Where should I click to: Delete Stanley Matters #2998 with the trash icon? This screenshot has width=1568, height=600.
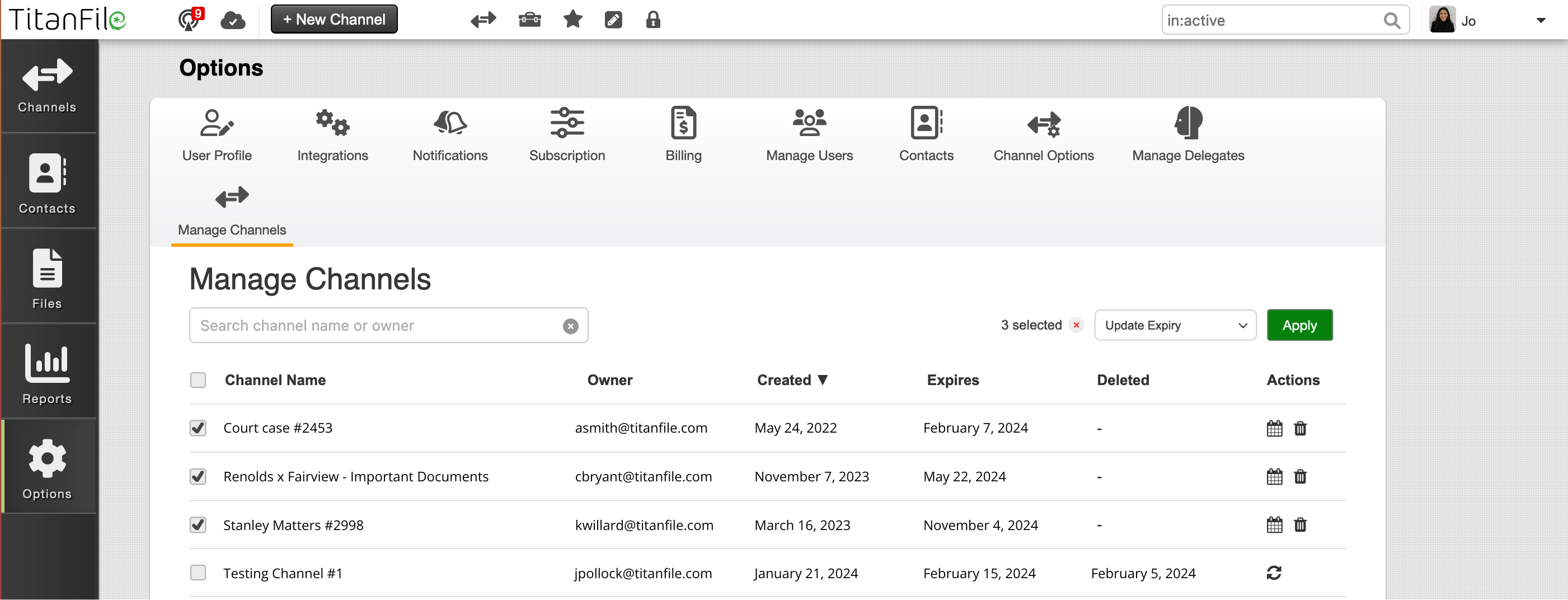click(x=1300, y=525)
